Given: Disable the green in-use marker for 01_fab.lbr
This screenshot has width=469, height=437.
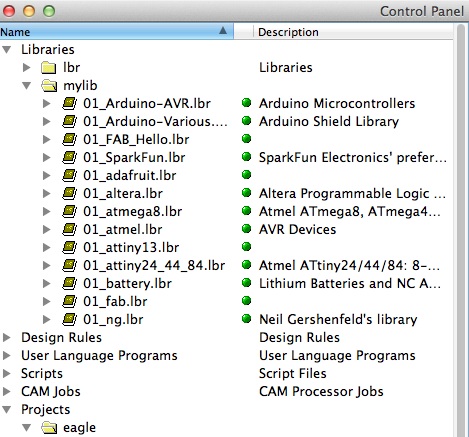Looking at the screenshot, I should tap(246, 300).
